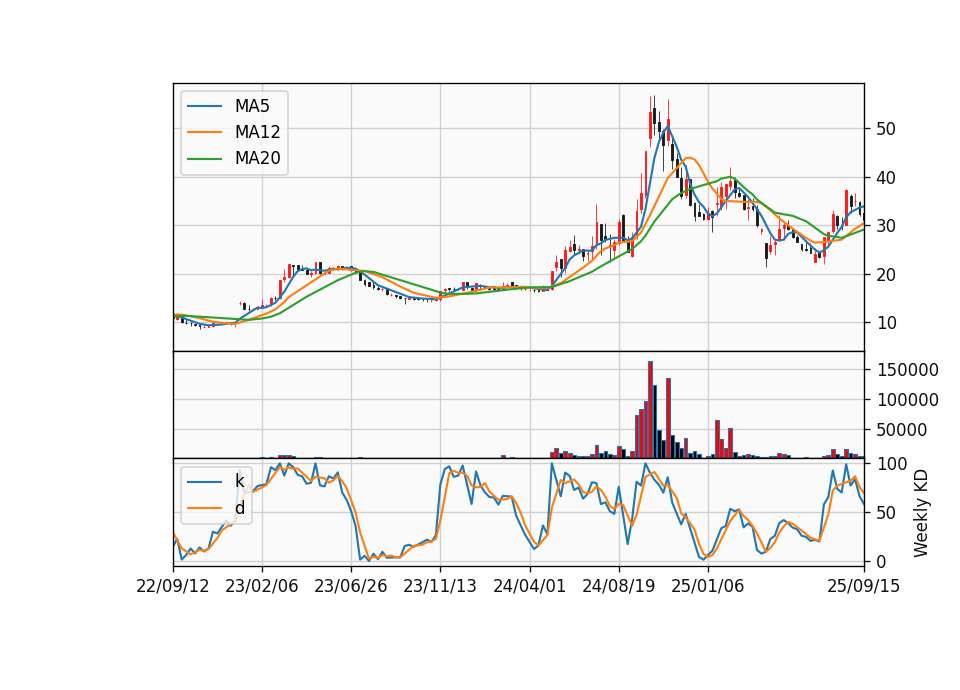The width and height of the screenshot is (960, 690).
Task: Click the 22/09/12 date tick label
Action: click(173, 586)
